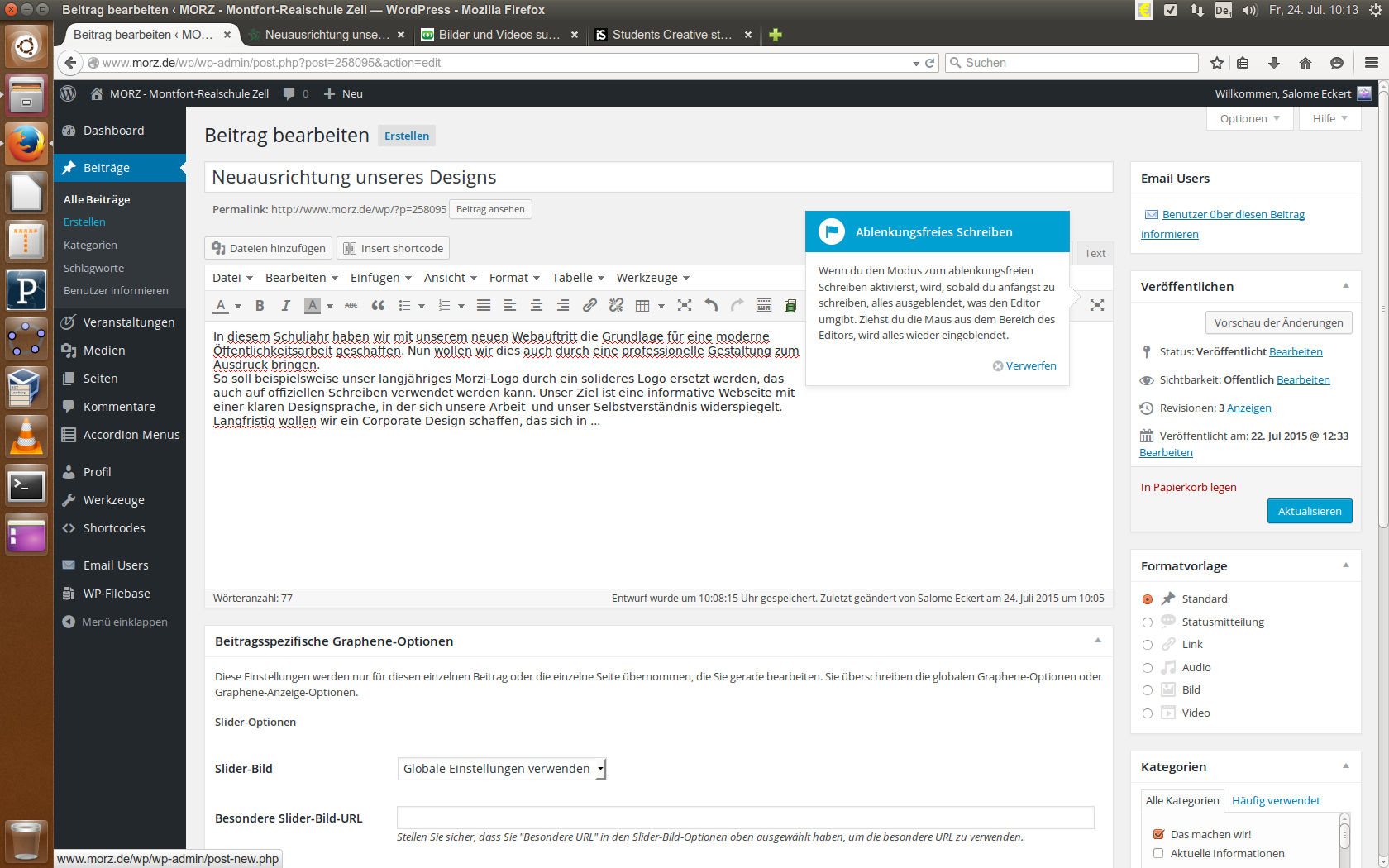Screen dimensions: 1389x868
Task: Click the insert link icon
Action: click(589, 306)
